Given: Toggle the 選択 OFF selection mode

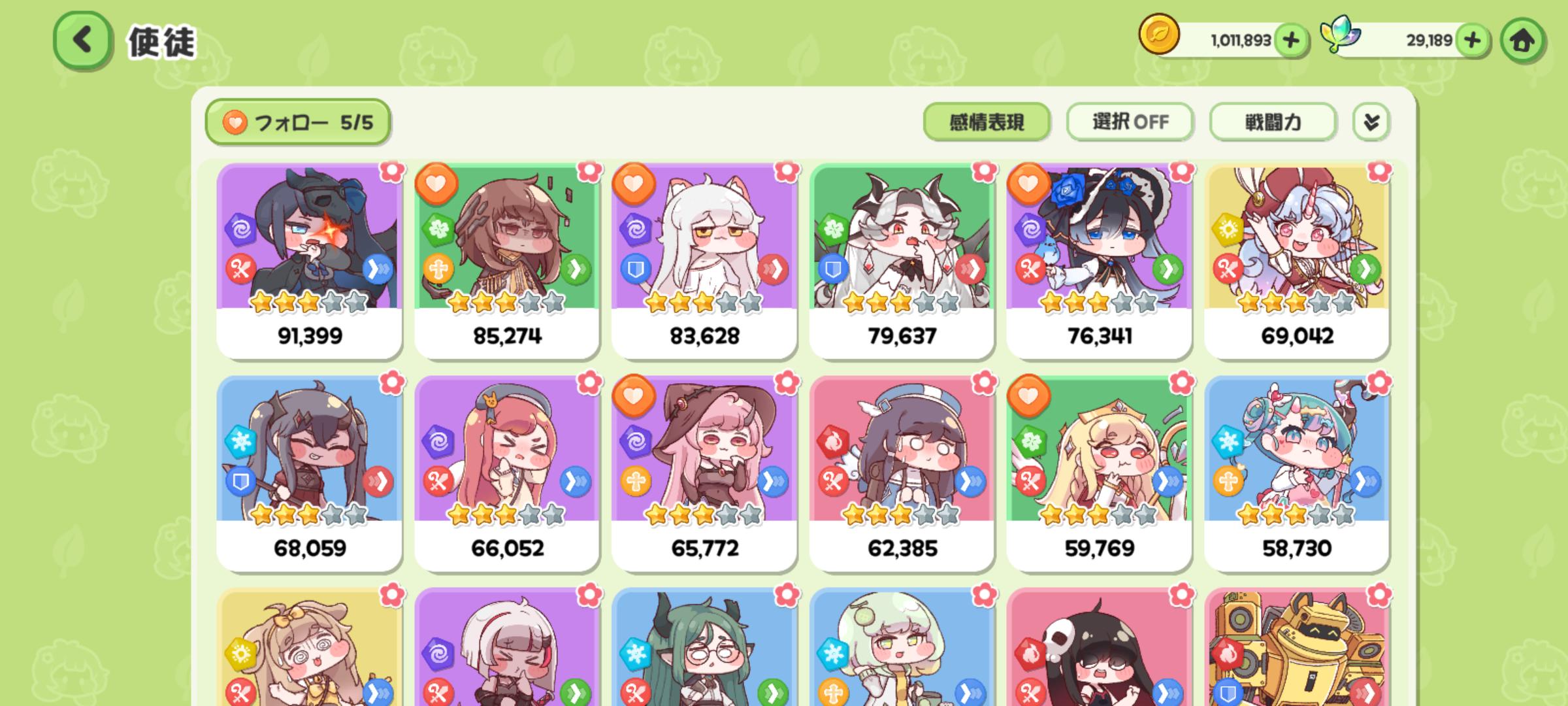Looking at the screenshot, I should 1130,122.
